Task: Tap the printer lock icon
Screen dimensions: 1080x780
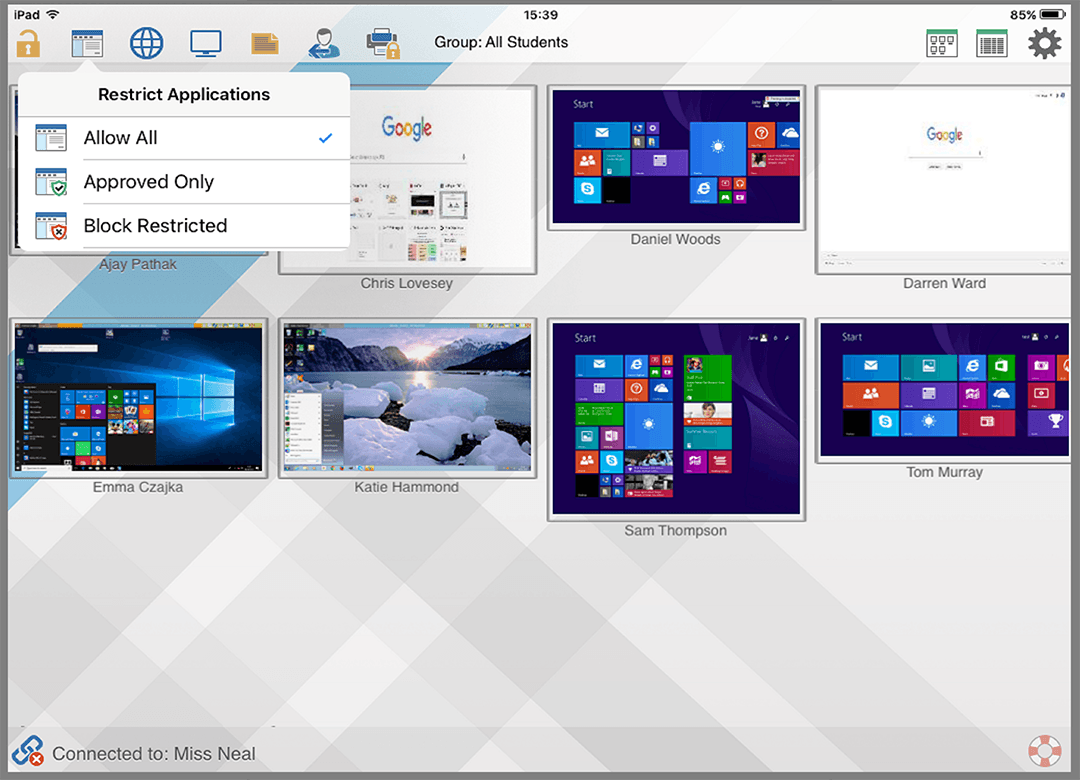Action: (x=383, y=44)
